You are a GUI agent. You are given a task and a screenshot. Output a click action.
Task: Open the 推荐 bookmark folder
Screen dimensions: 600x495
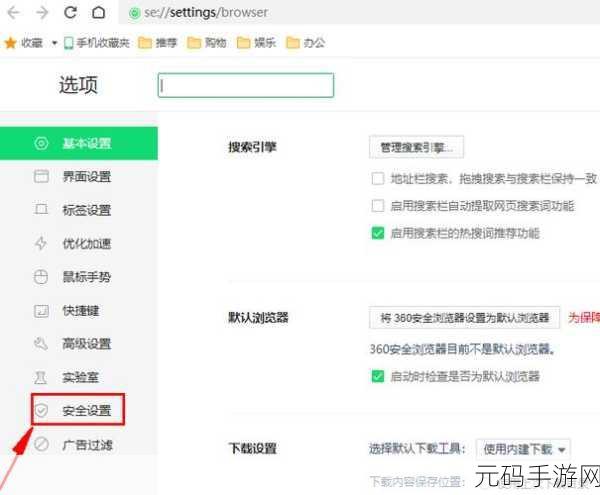[157, 43]
